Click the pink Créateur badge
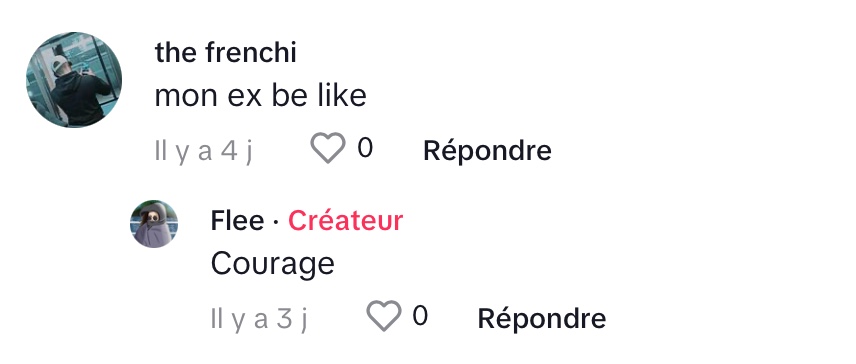The image size is (856, 364). pos(346,221)
